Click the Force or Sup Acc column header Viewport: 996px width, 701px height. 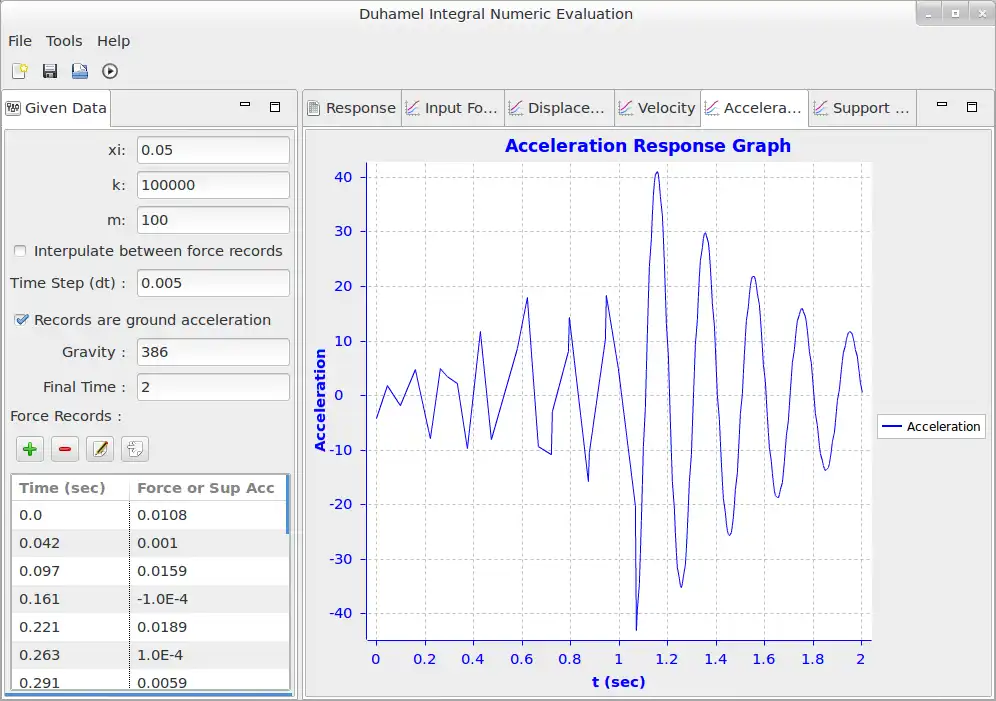point(205,488)
